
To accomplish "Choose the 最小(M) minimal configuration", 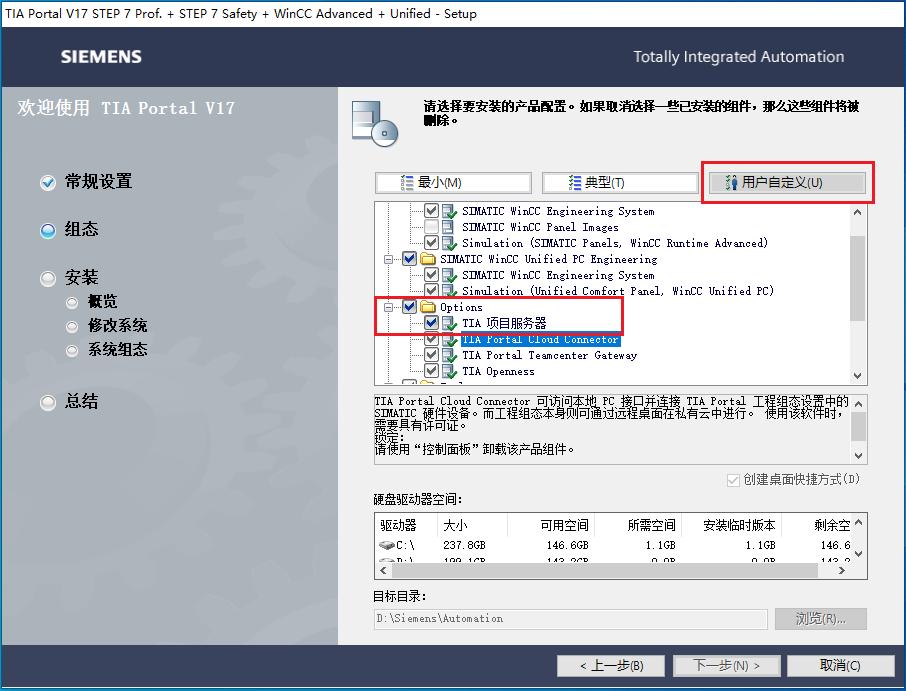I will coord(453,183).
